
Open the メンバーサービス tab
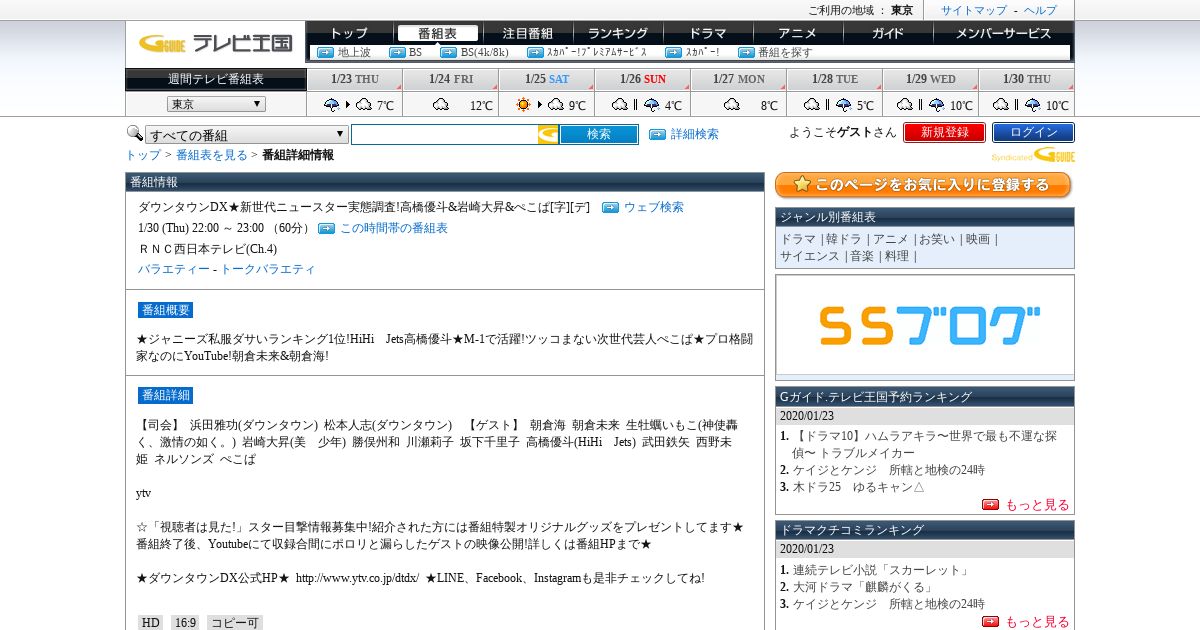1003,33
